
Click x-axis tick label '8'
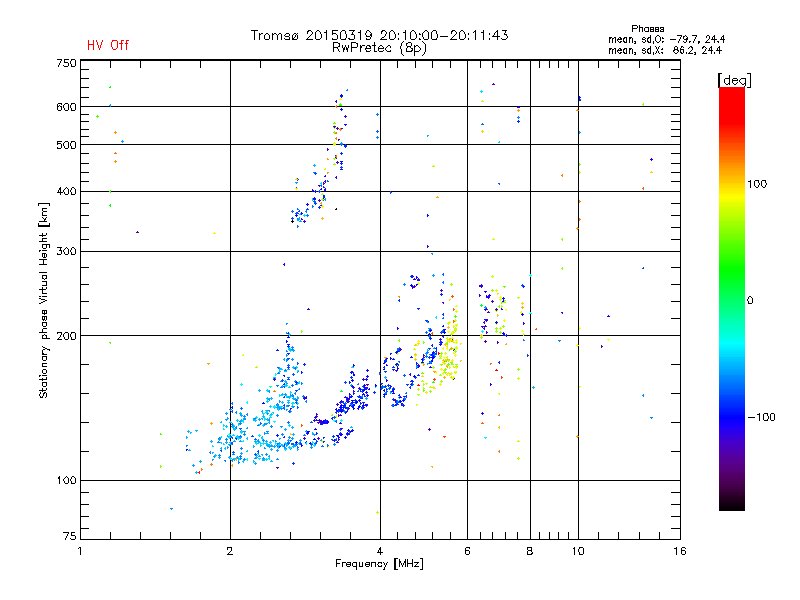(x=530, y=551)
